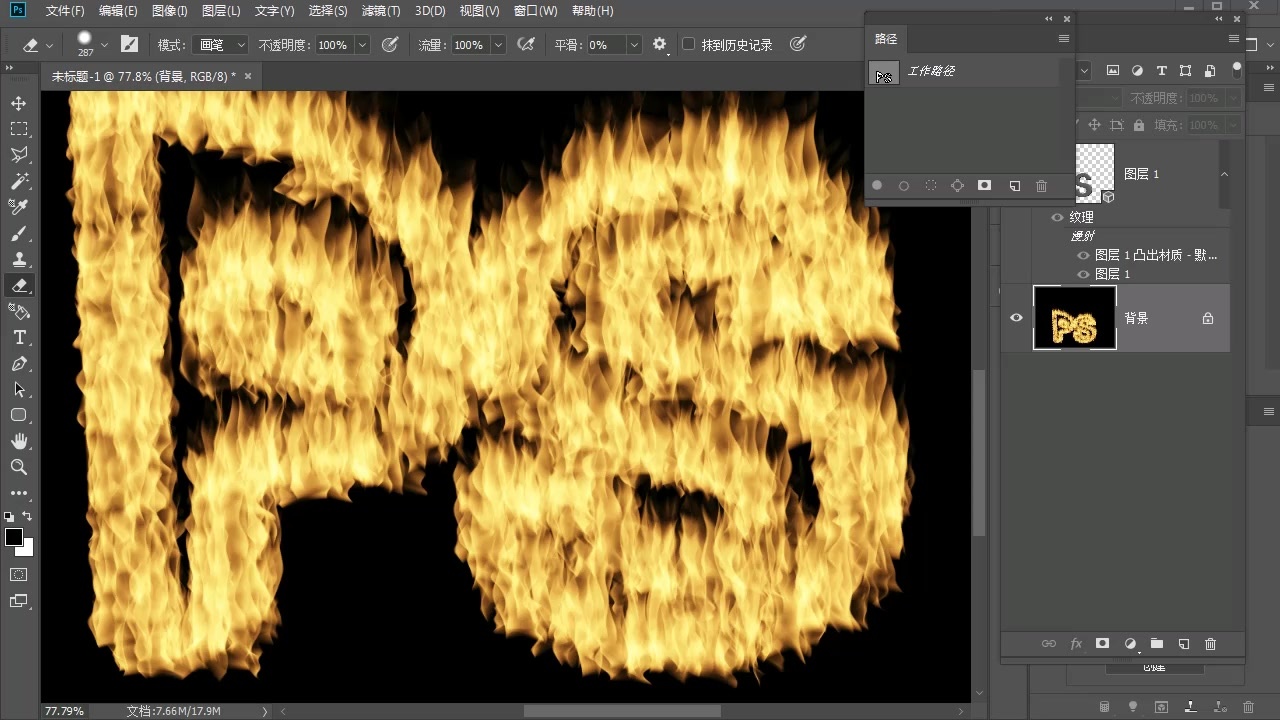This screenshot has height=720, width=1280.
Task: Delete current path trash icon
Action: (1041, 186)
